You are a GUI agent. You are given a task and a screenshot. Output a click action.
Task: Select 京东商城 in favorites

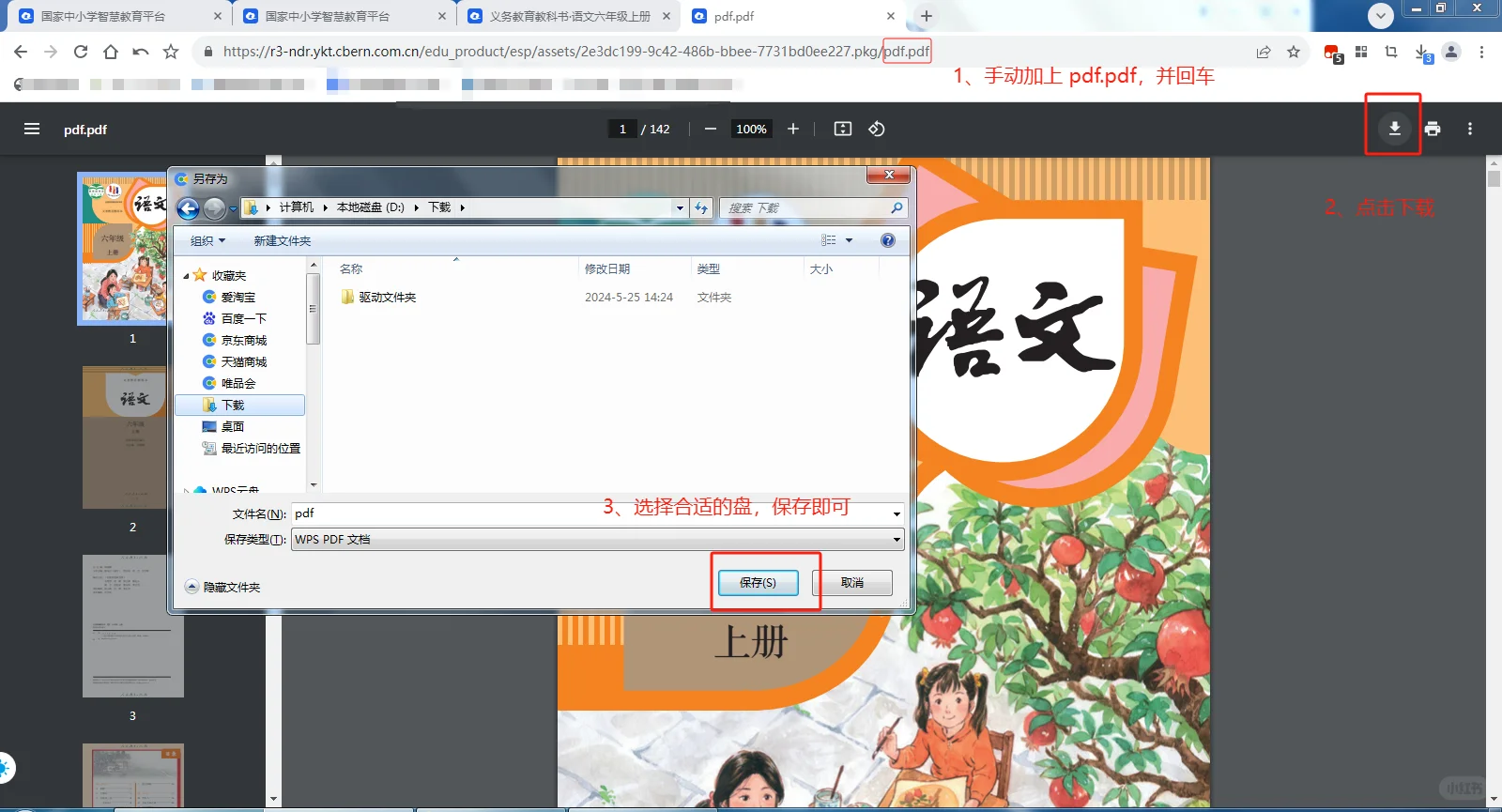point(243,340)
